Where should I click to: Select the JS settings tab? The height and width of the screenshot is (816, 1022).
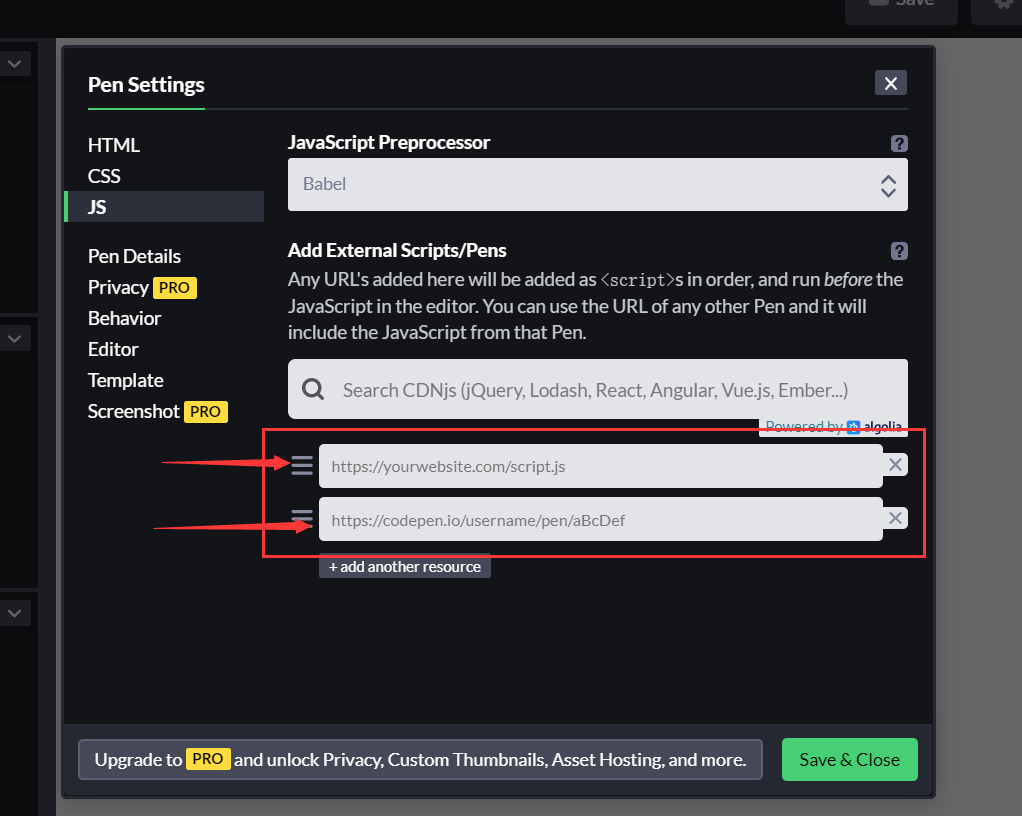click(x=165, y=207)
